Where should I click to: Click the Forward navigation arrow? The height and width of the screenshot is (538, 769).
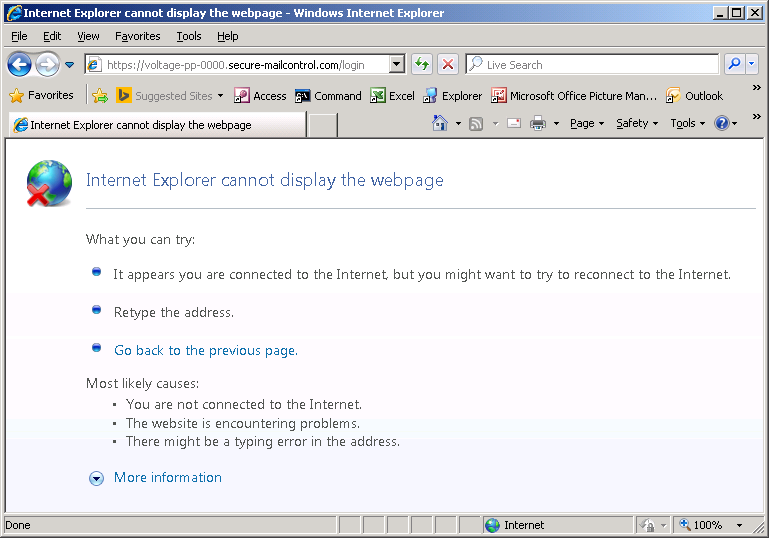click(x=48, y=64)
